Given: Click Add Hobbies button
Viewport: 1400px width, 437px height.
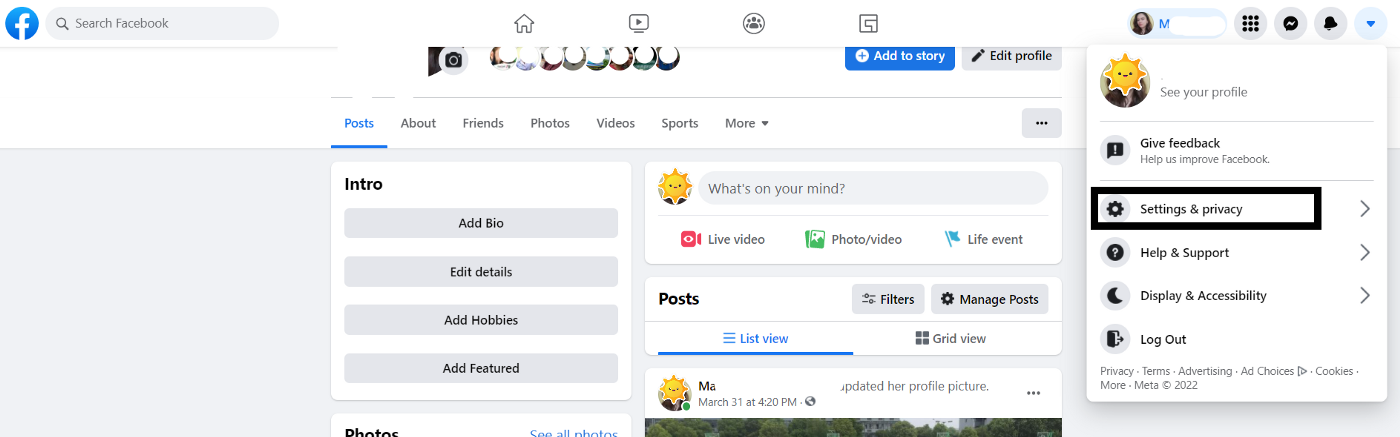Looking at the screenshot, I should tap(481, 320).
